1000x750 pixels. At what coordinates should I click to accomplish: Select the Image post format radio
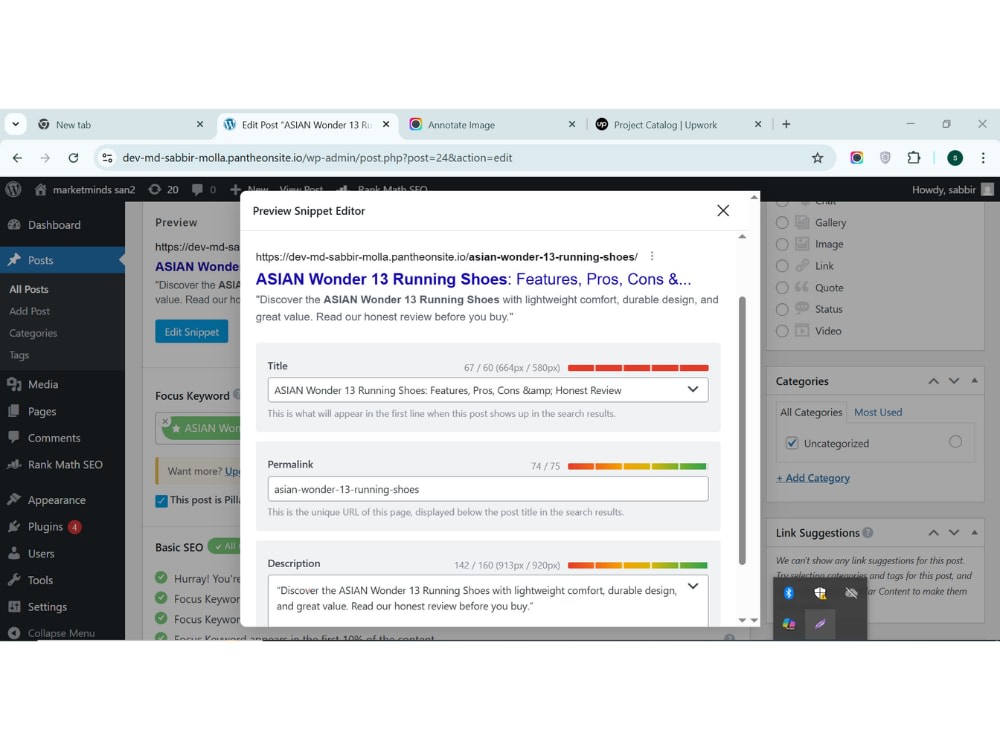pos(782,244)
